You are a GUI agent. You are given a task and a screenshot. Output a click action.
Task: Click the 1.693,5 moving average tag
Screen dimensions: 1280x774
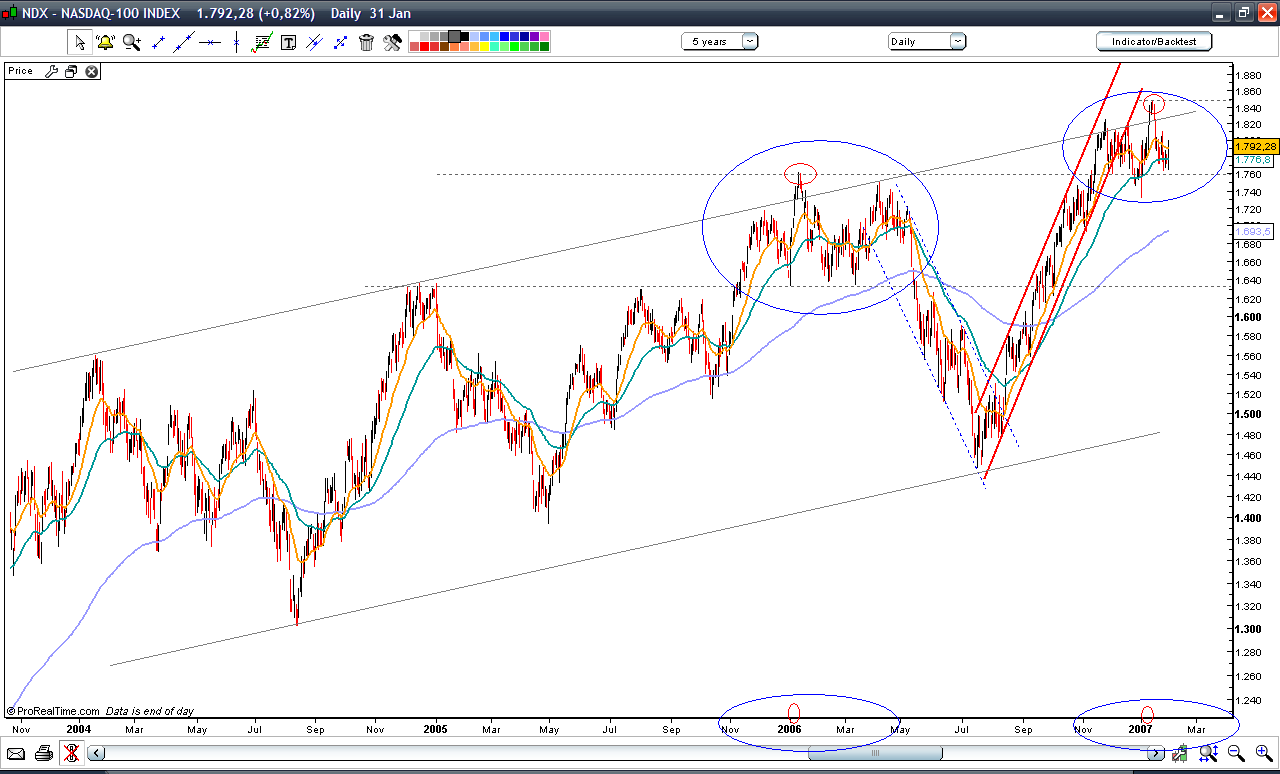(x=1253, y=232)
